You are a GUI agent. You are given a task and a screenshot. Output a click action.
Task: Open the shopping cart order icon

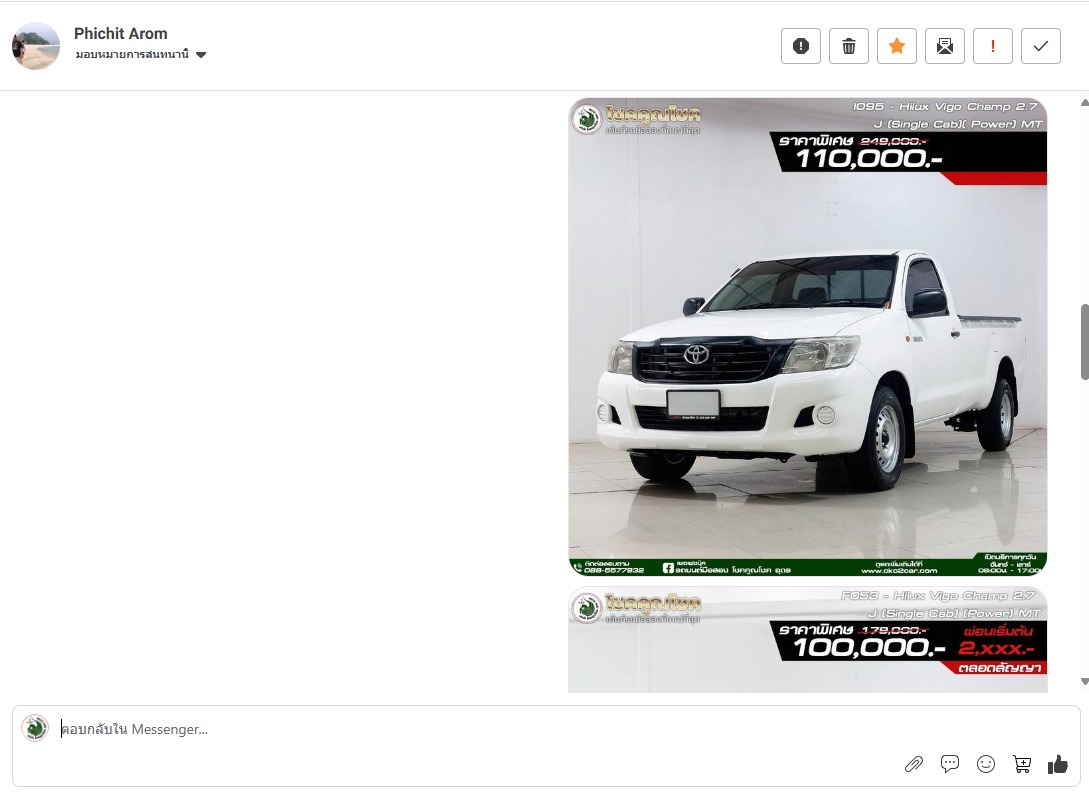click(1022, 764)
